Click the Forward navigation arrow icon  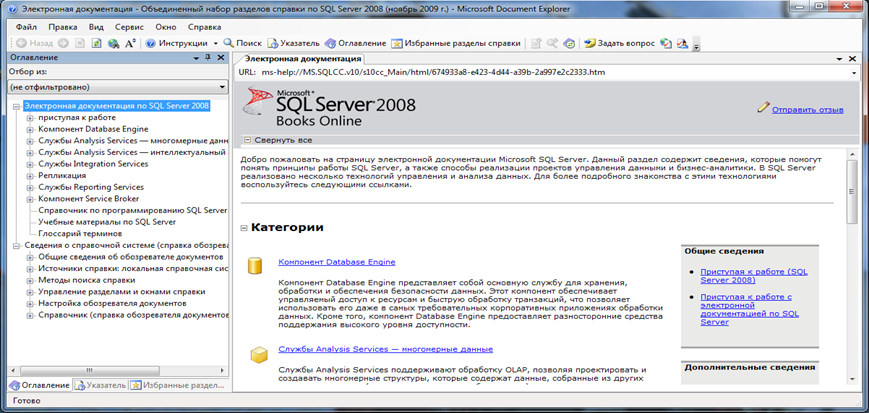pos(63,43)
